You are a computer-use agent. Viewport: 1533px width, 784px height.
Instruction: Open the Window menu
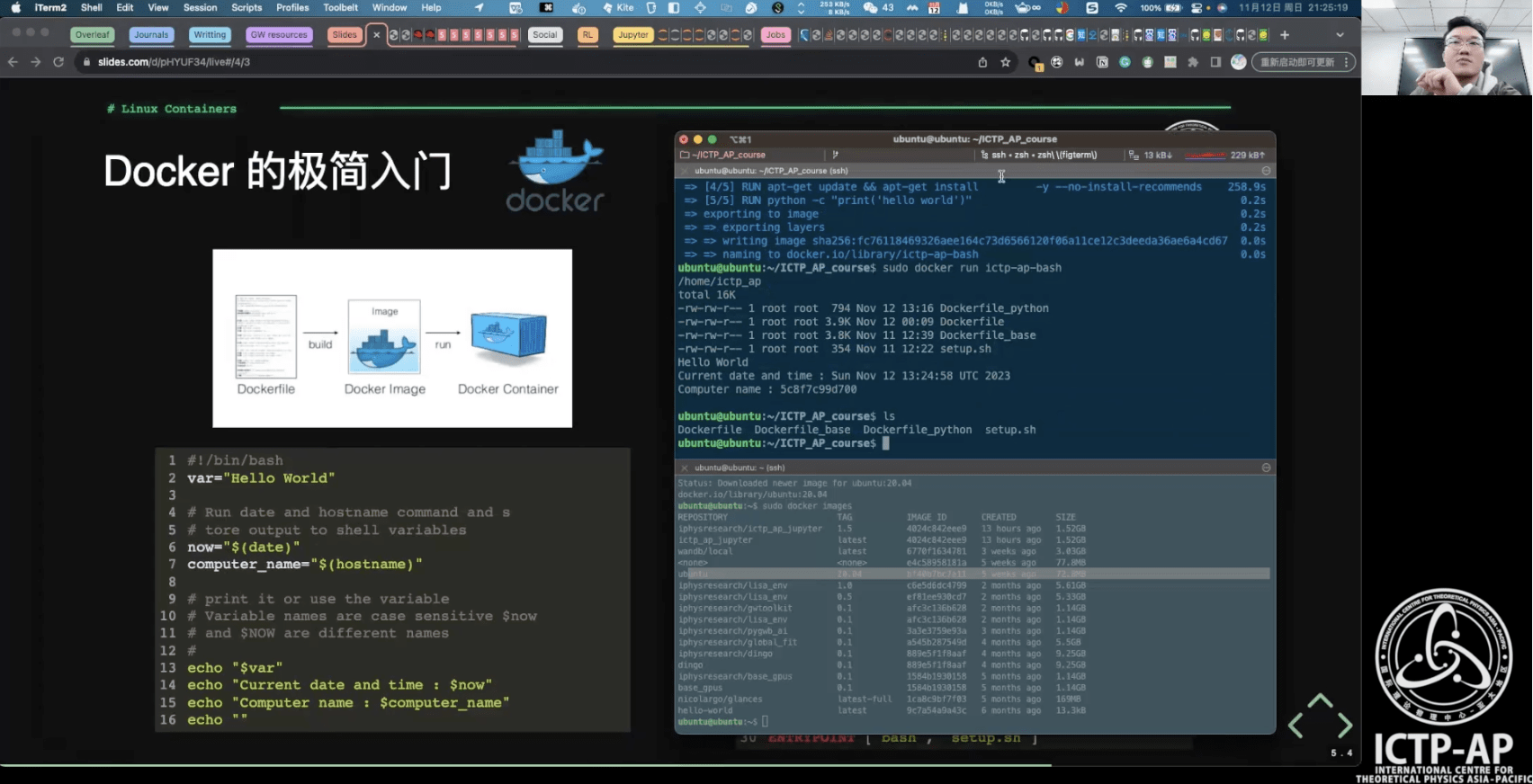390,7
